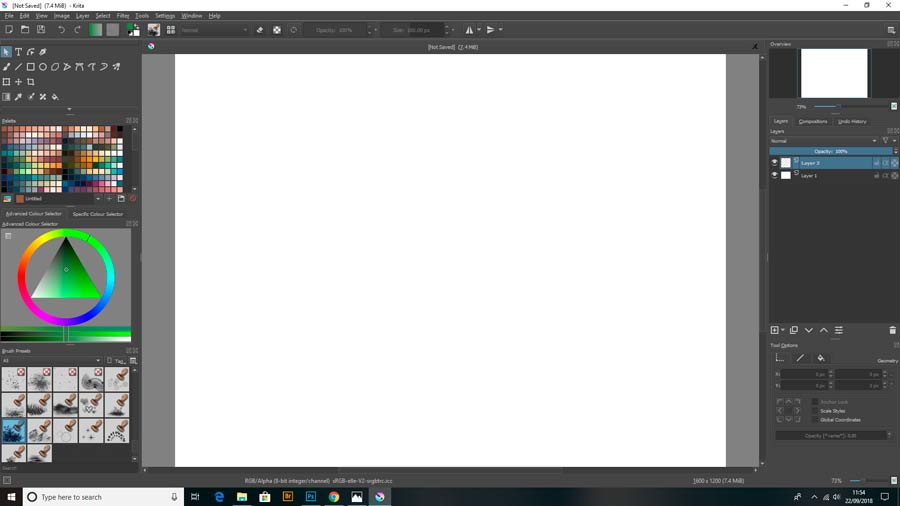Select the Shape Select arrow tool
The width and height of the screenshot is (900, 506).
6,52
